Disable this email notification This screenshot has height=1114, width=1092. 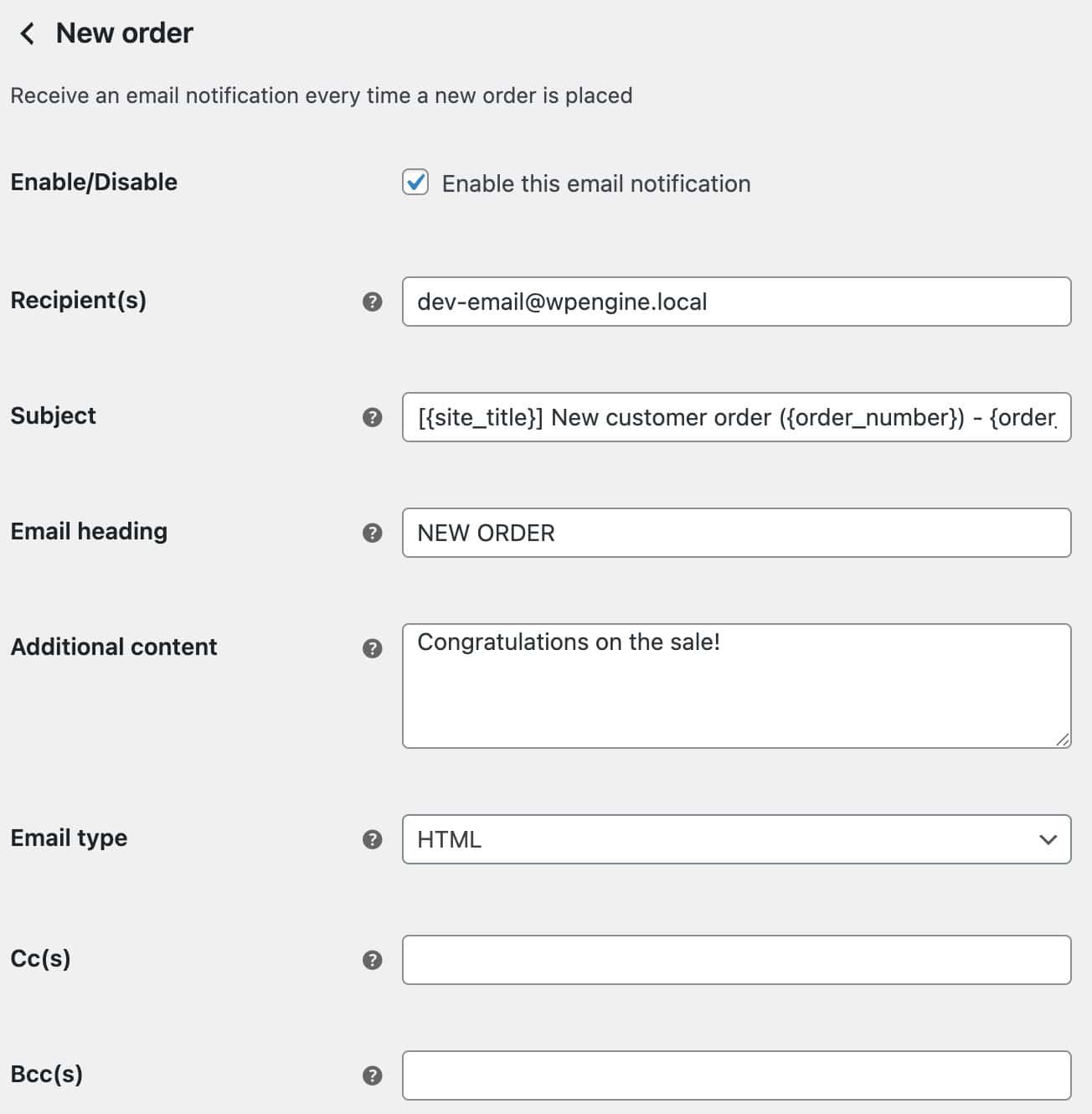pos(416,183)
